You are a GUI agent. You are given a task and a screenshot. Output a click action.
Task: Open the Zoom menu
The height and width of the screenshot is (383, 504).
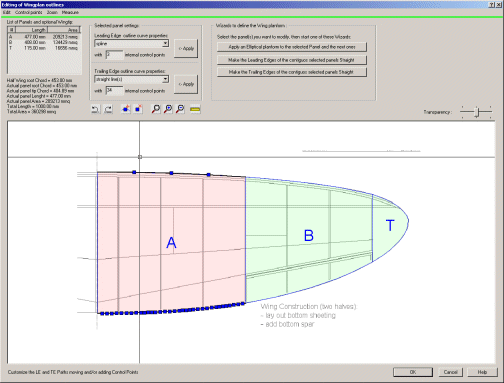pos(52,12)
